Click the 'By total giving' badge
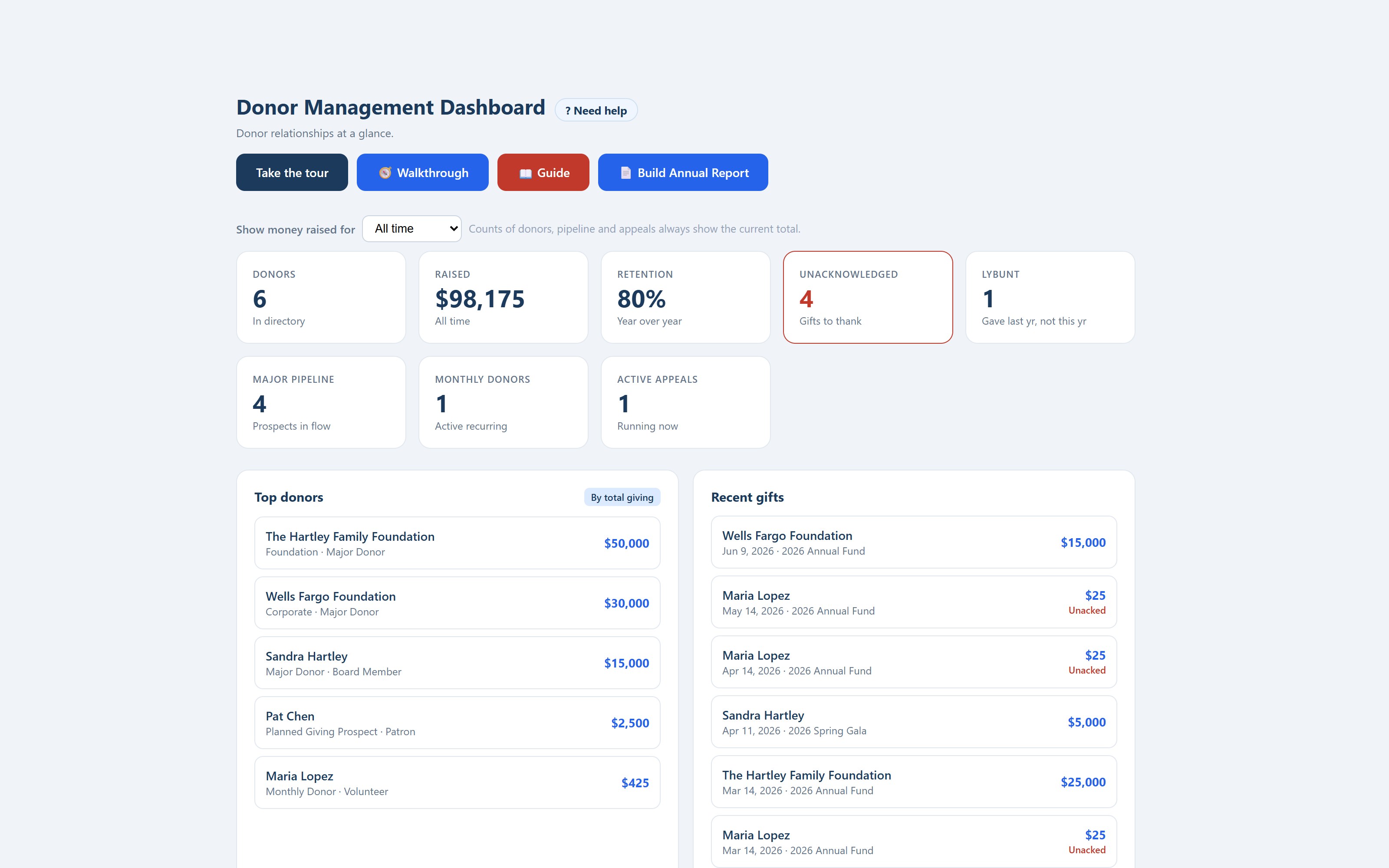The height and width of the screenshot is (868, 1389). point(622,497)
